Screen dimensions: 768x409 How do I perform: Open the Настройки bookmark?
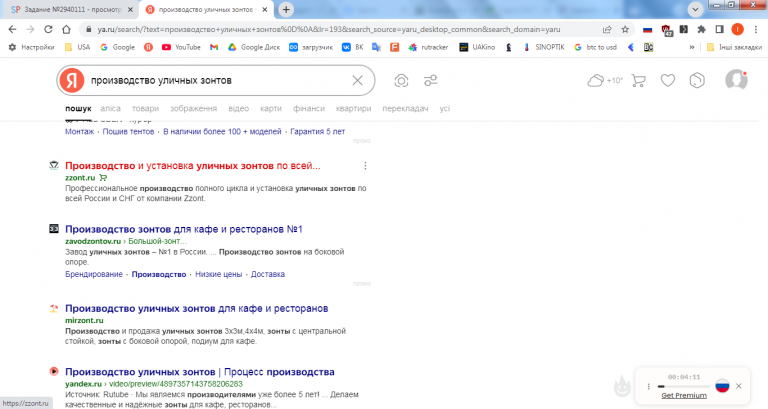[x=31, y=47]
